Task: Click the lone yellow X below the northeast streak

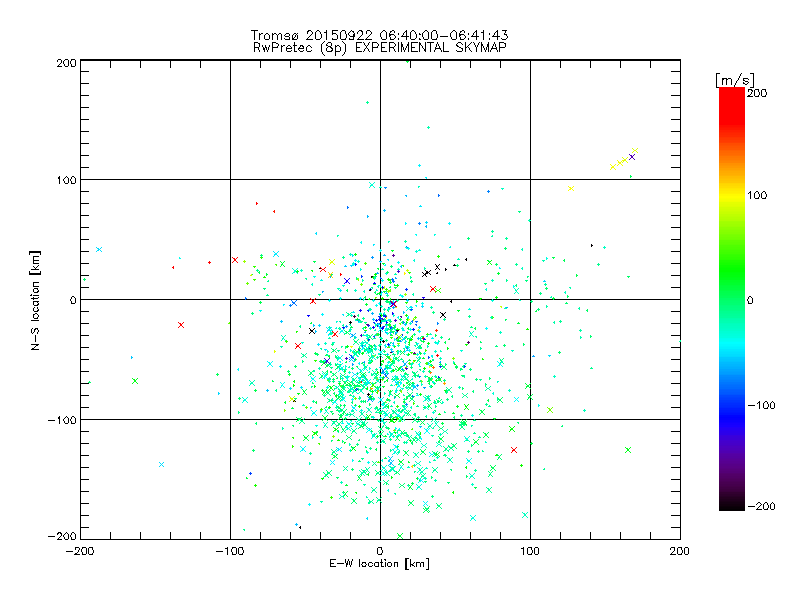Action: click(x=571, y=189)
